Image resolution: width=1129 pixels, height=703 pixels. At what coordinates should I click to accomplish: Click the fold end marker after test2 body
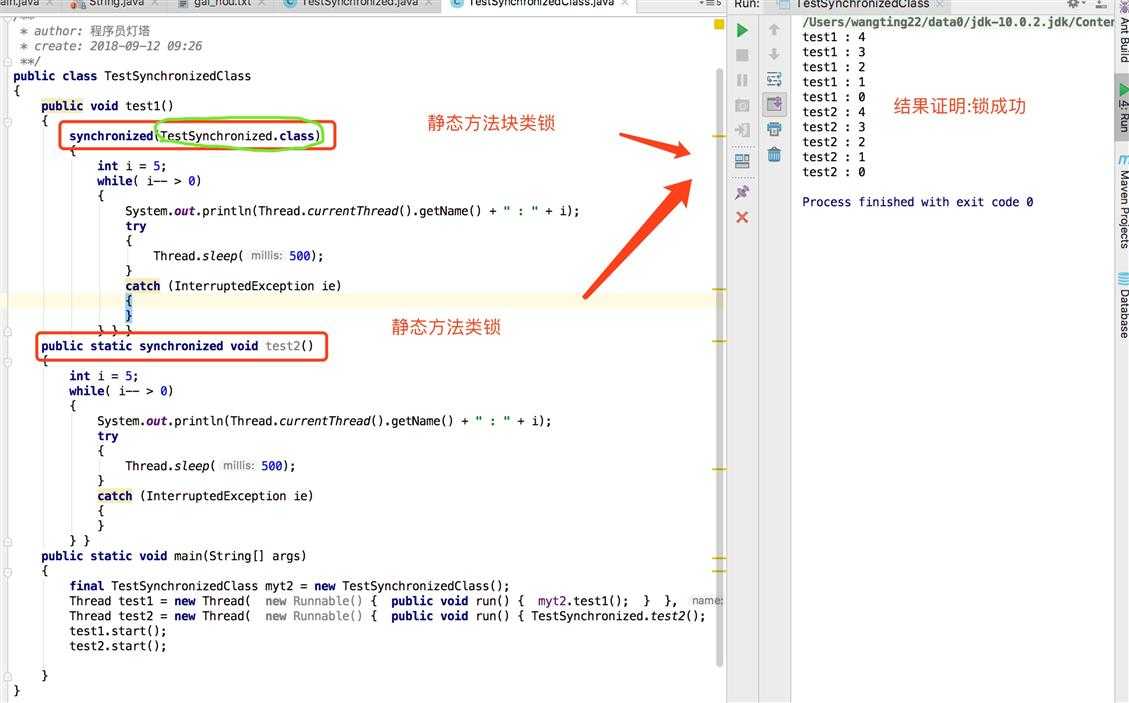[8, 541]
